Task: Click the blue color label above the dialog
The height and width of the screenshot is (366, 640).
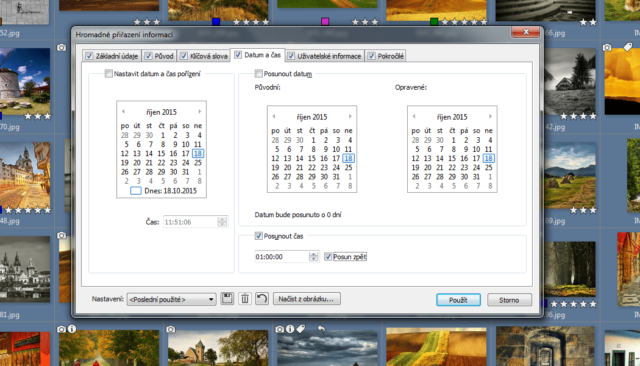Action: pyautogui.click(x=216, y=22)
